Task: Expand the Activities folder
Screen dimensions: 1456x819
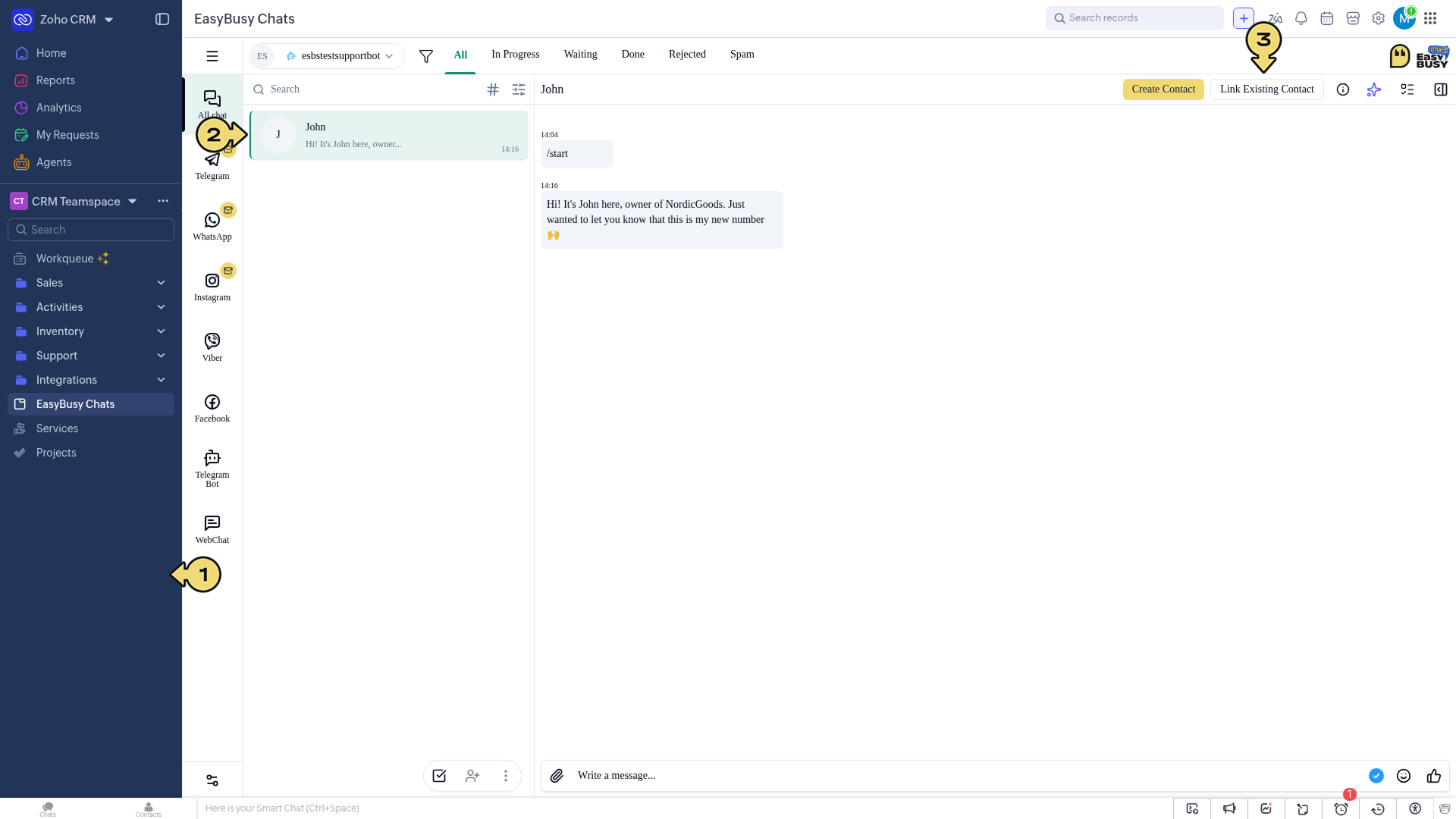Action: pyautogui.click(x=91, y=307)
